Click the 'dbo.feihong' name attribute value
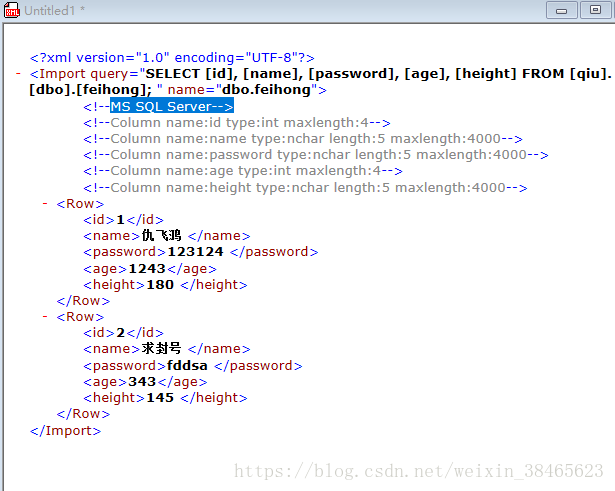The image size is (615, 491). click(x=266, y=90)
